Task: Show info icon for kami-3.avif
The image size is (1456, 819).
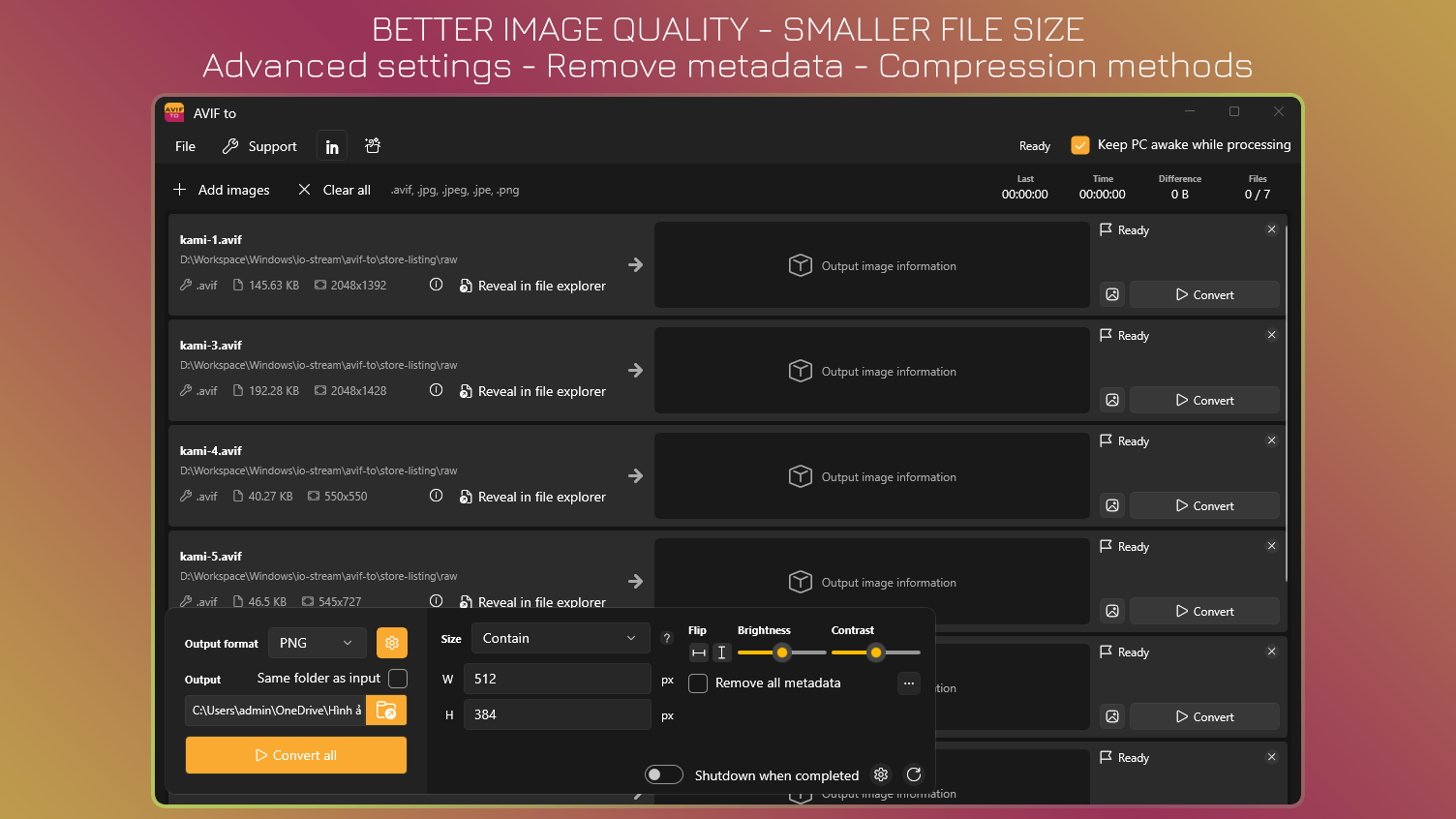Action: pyautogui.click(x=437, y=390)
